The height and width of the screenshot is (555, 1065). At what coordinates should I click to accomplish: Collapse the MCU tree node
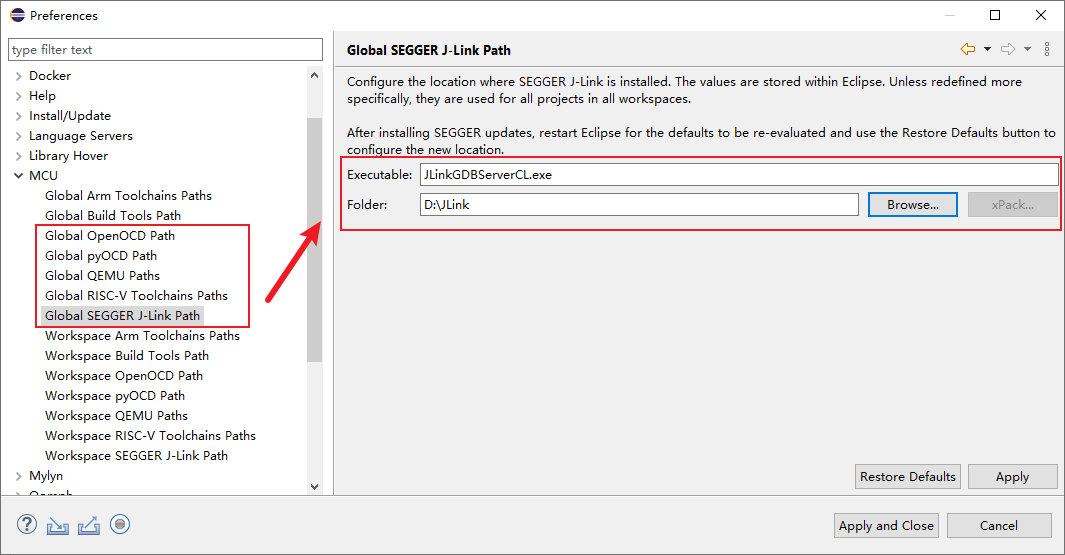click(x=18, y=176)
